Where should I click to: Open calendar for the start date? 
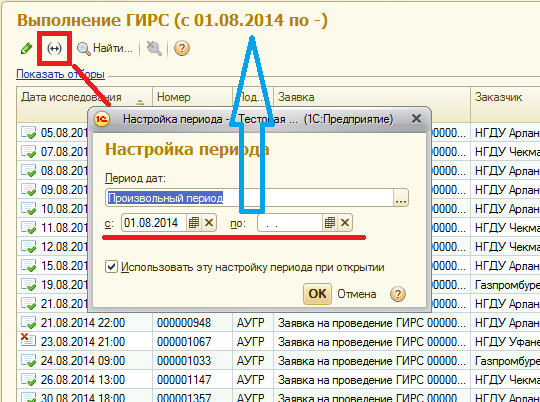pos(194,223)
